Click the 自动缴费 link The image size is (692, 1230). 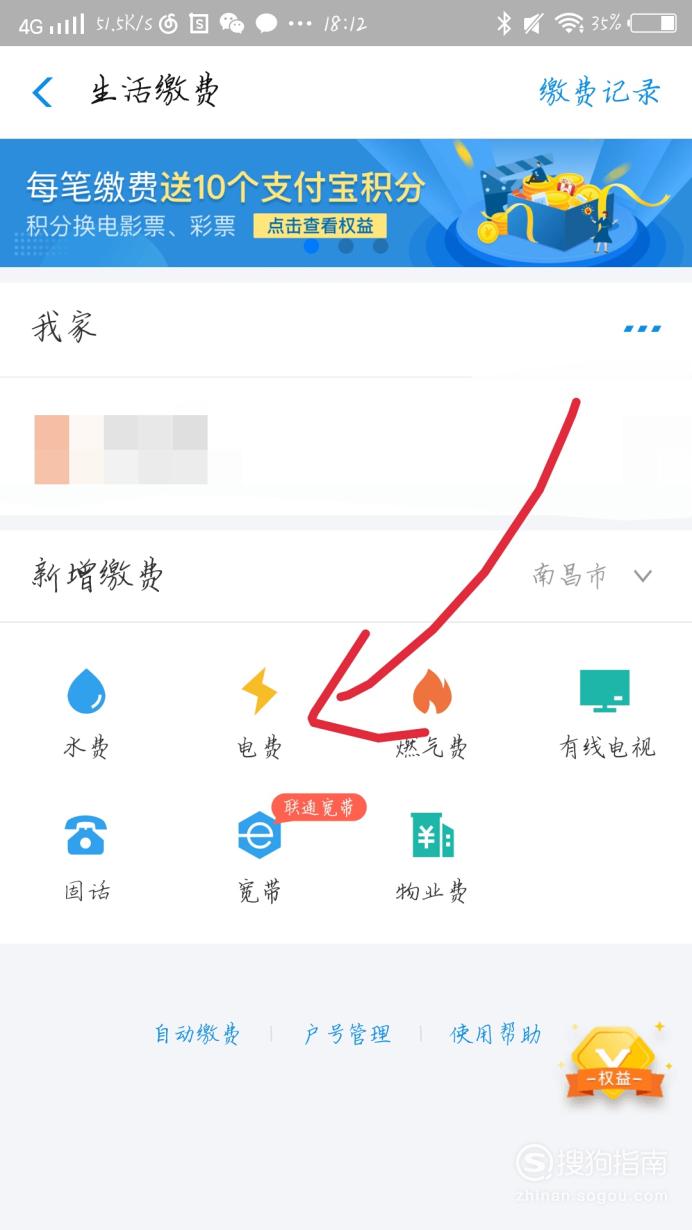(x=197, y=1034)
